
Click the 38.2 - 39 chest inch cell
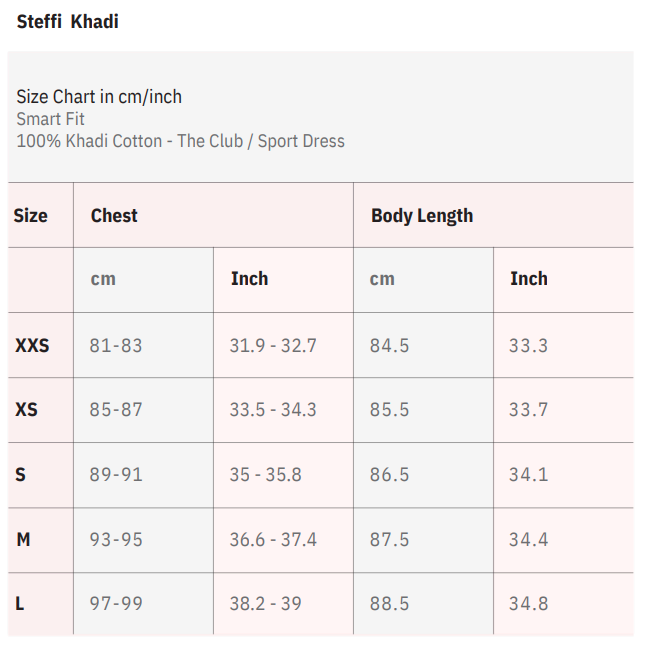(265, 604)
